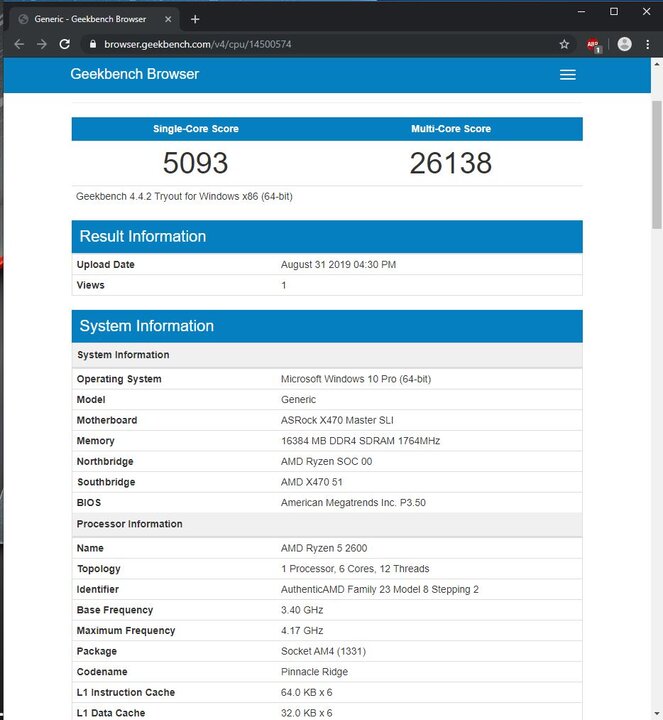Click the scroll-up arrow on the page scrollbar
Image resolution: width=663 pixels, height=720 pixels.
tap(657, 64)
